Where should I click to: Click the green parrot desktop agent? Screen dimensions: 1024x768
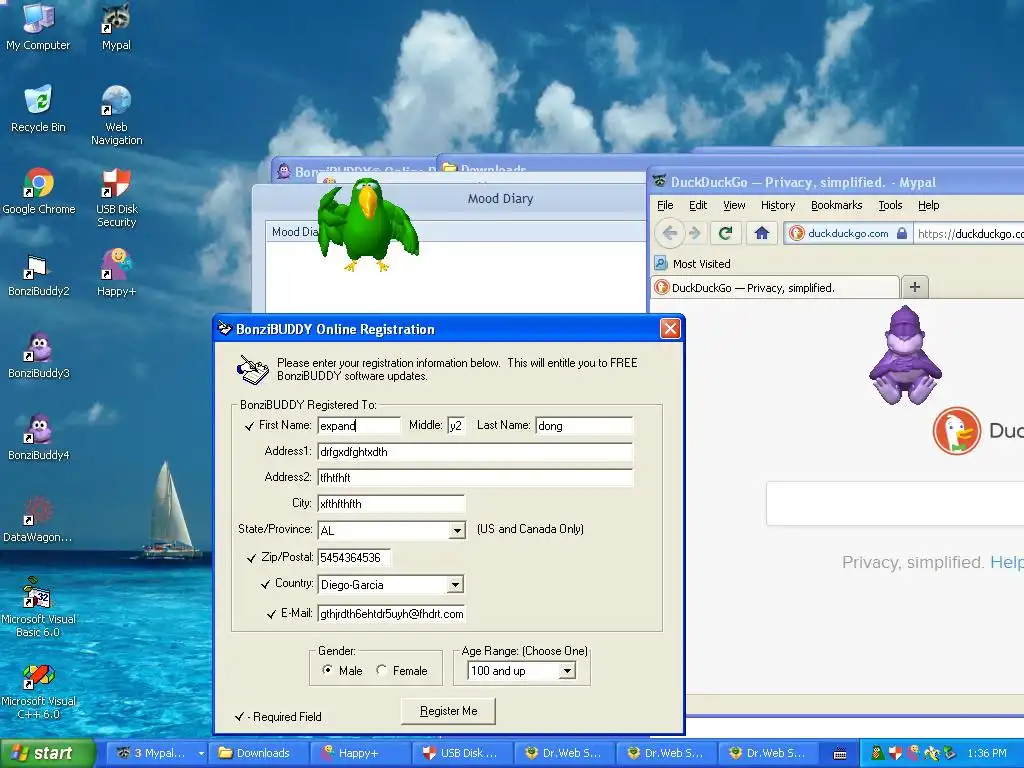click(368, 224)
